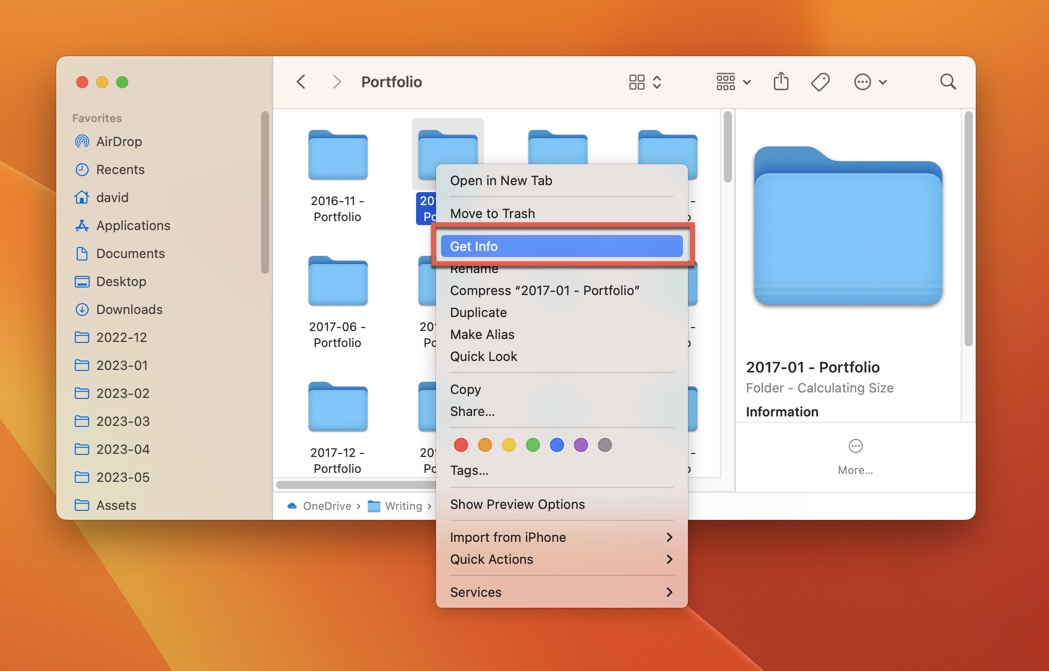Click the Share icon in the toolbar
1049x671 pixels.
[781, 81]
